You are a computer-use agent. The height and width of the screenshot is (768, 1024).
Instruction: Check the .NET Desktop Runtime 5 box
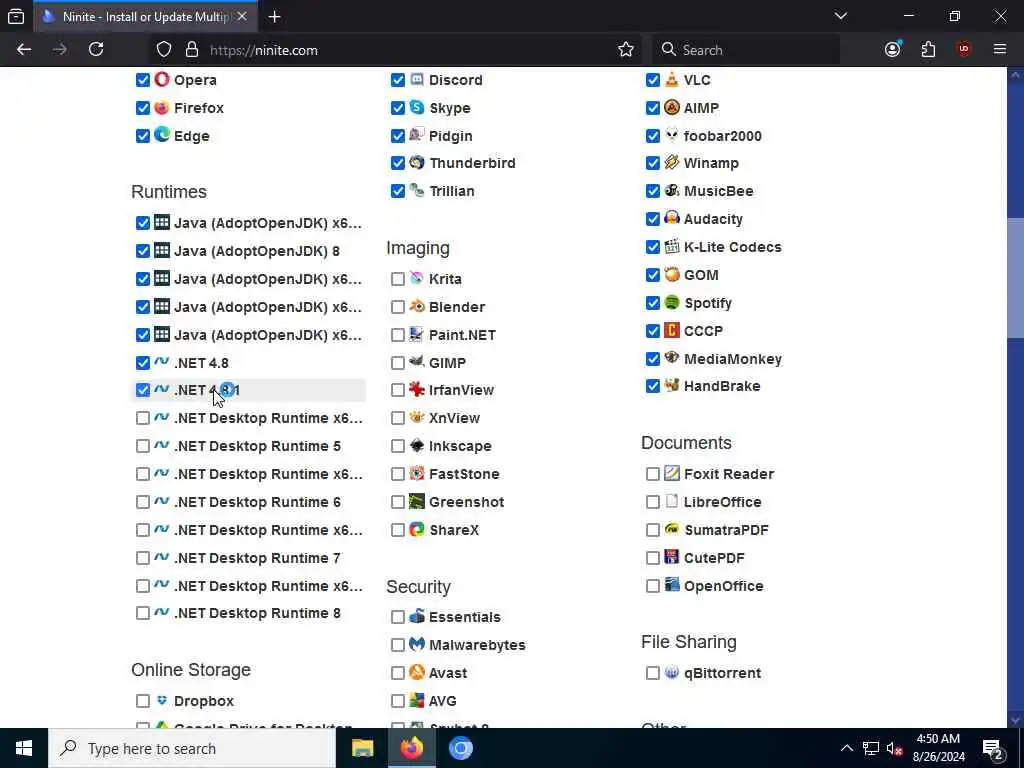click(142, 446)
